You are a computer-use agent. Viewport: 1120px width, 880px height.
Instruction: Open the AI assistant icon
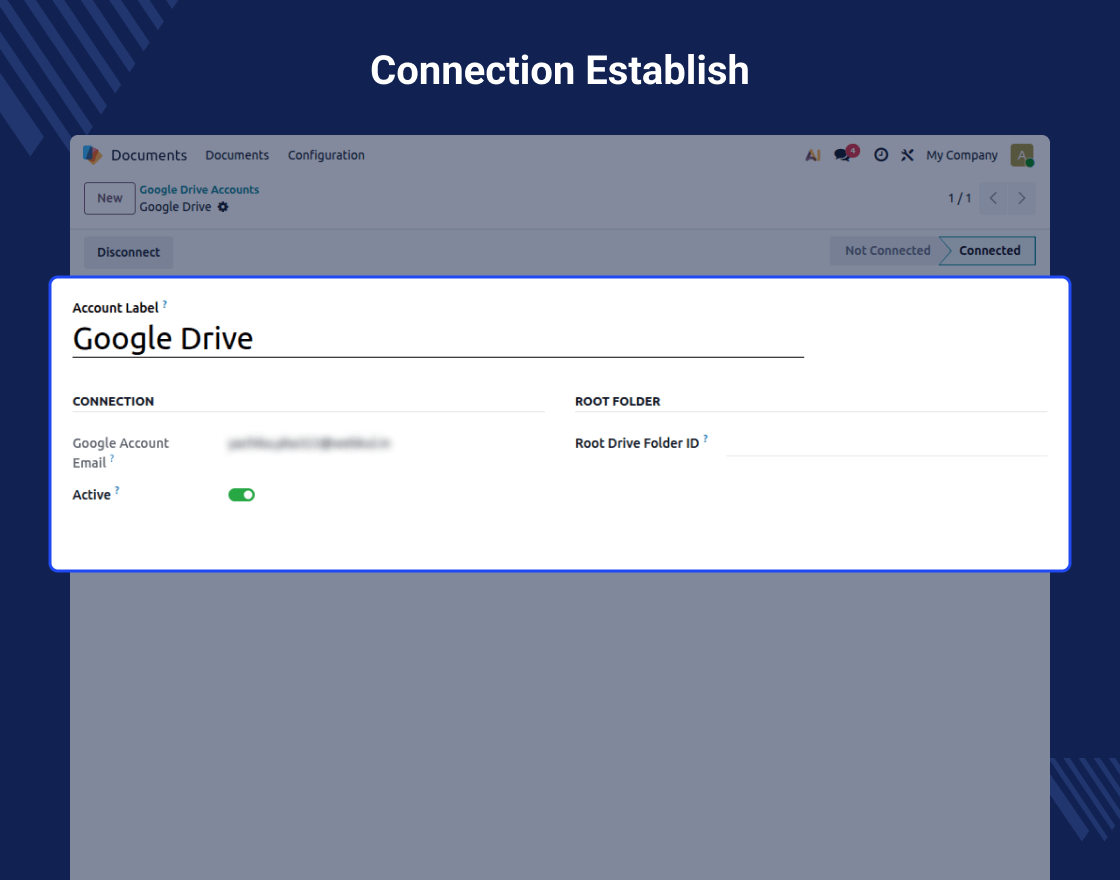813,155
